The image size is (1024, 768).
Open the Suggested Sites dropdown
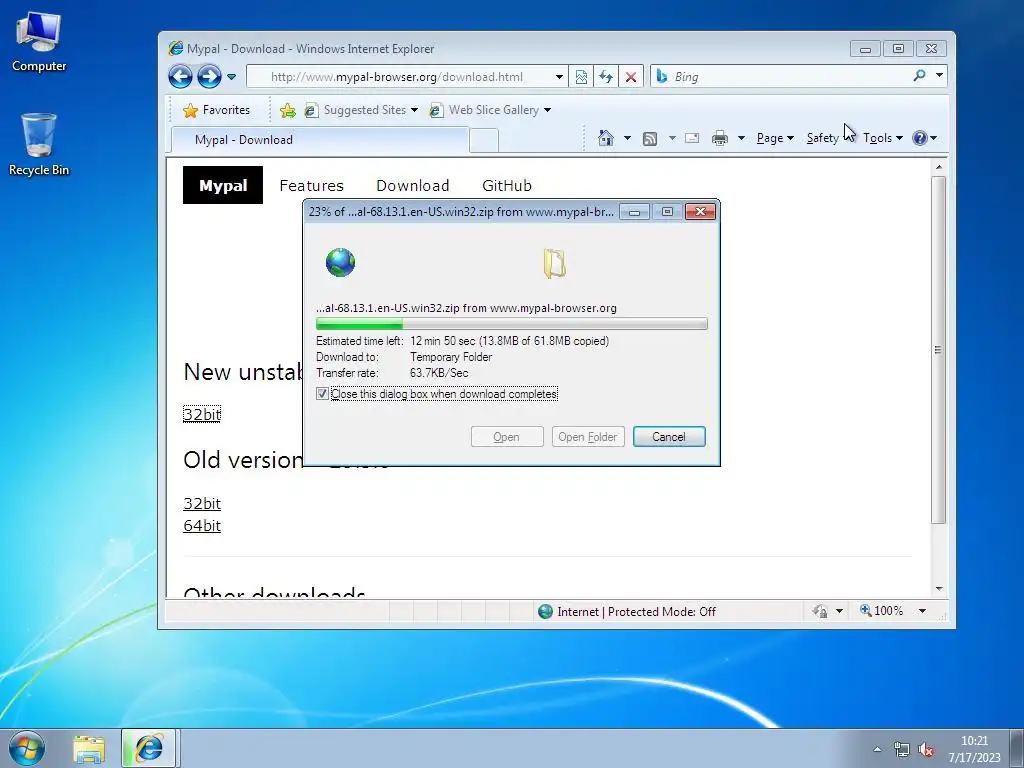click(361, 110)
